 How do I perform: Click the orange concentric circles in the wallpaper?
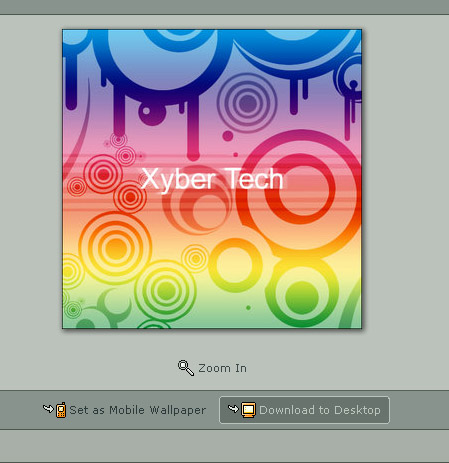pos(115,247)
